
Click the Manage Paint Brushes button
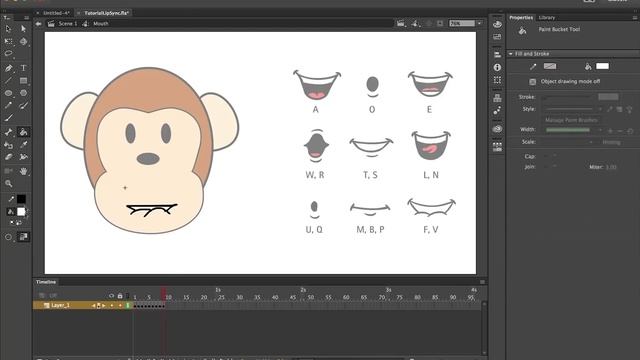[571, 120]
